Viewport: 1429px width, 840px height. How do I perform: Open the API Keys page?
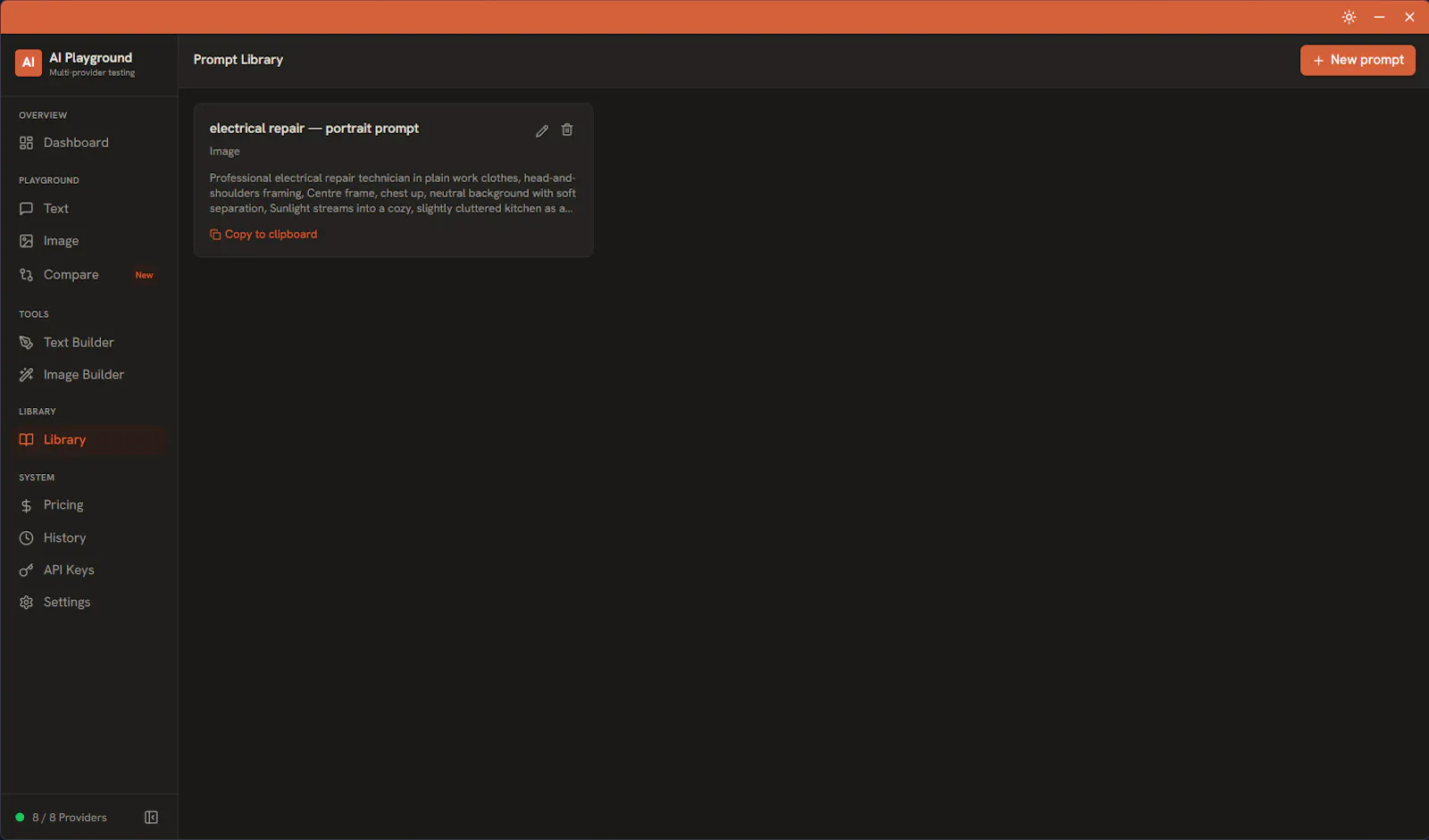point(89,570)
